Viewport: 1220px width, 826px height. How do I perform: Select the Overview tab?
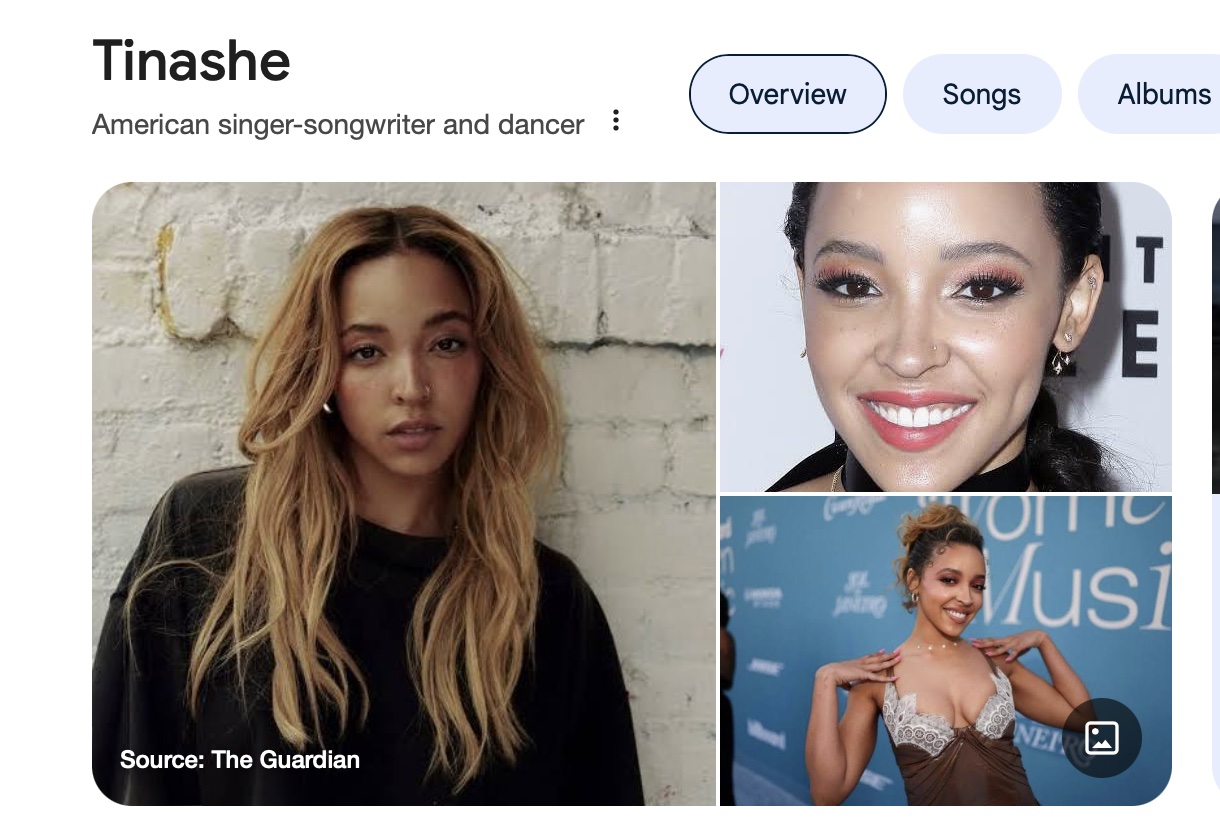coord(788,94)
